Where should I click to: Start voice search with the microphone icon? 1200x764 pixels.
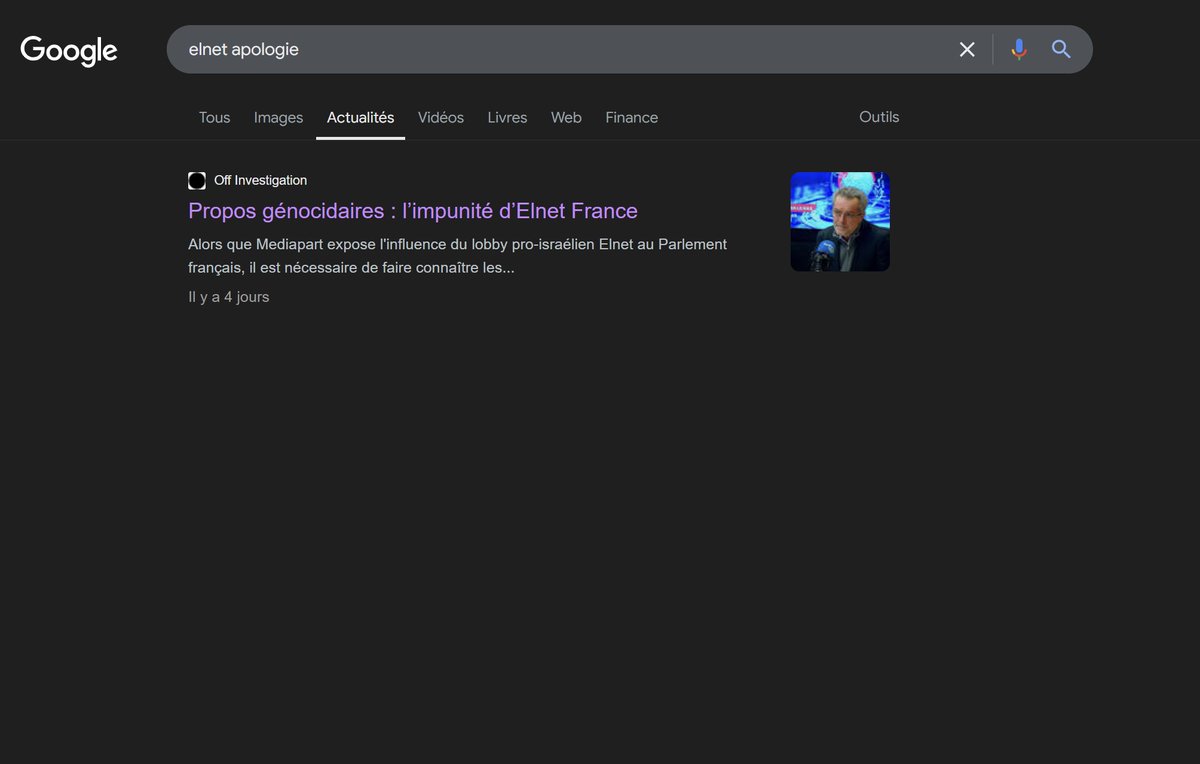tap(1018, 49)
